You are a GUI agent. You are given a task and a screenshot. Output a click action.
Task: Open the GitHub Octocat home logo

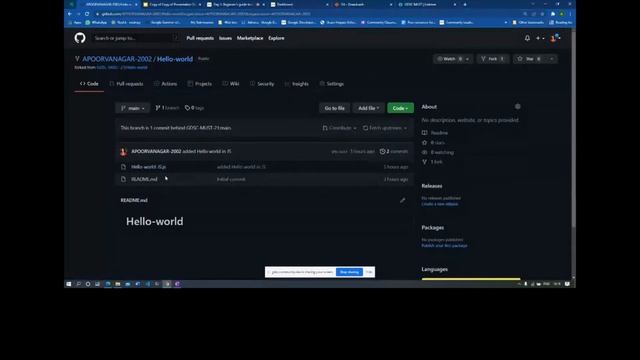pyautogui.click(x=80, y=38)
